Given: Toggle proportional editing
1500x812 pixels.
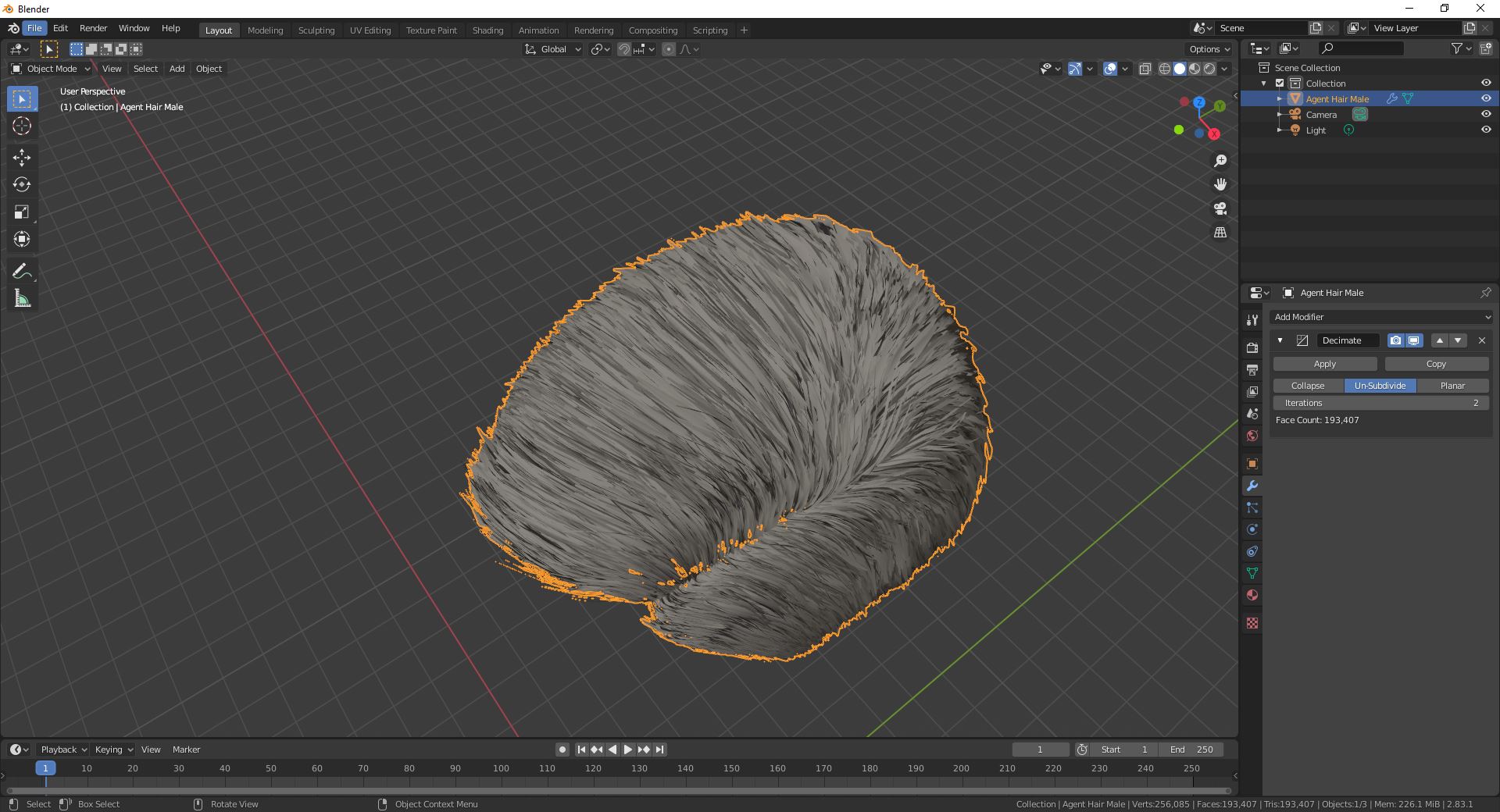Looking at the screenshot, I should pyautogui.click(x=669, y=49).
